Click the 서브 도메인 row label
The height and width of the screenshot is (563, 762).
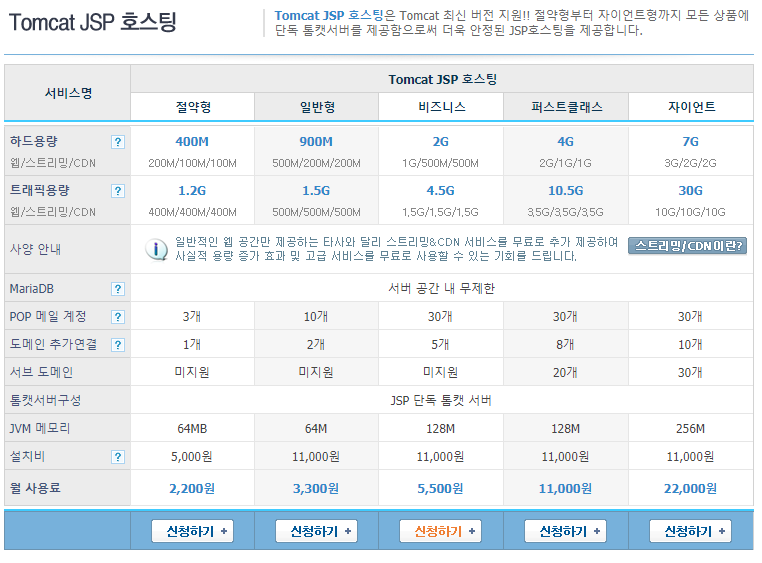coord(41,372)
